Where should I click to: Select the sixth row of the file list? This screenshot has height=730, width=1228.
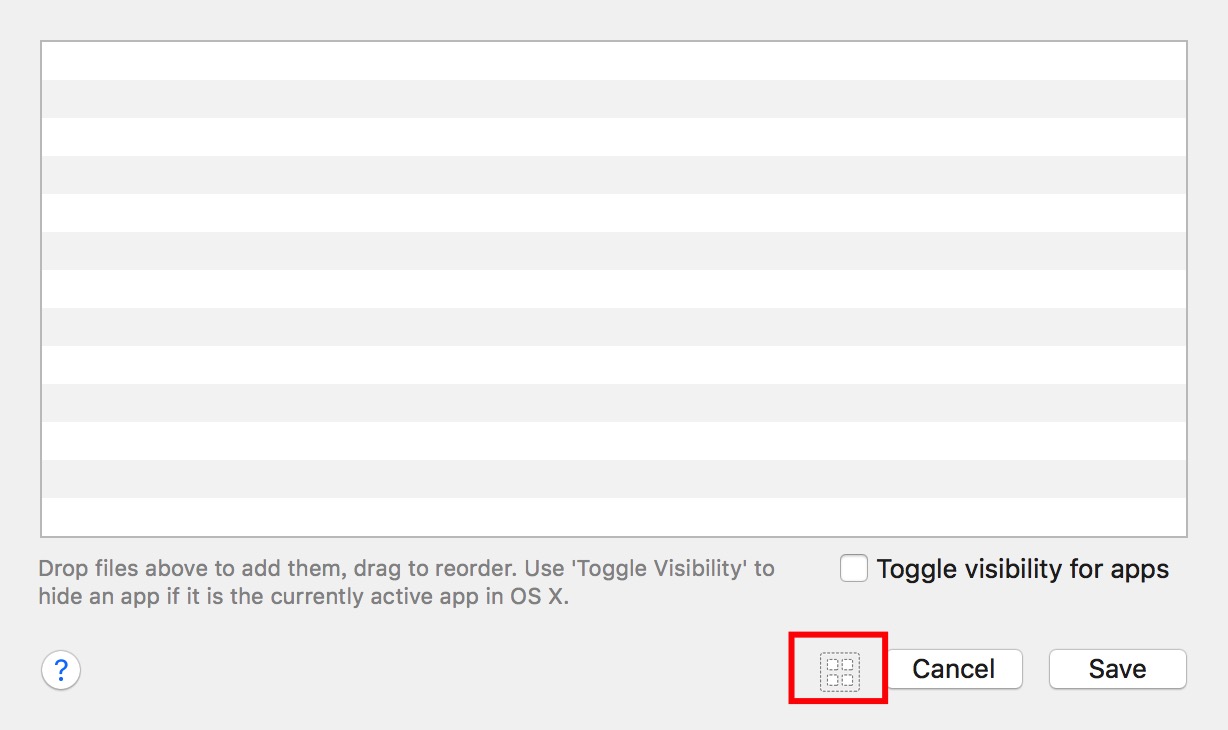pyautogui.click(x=614, y=251)
